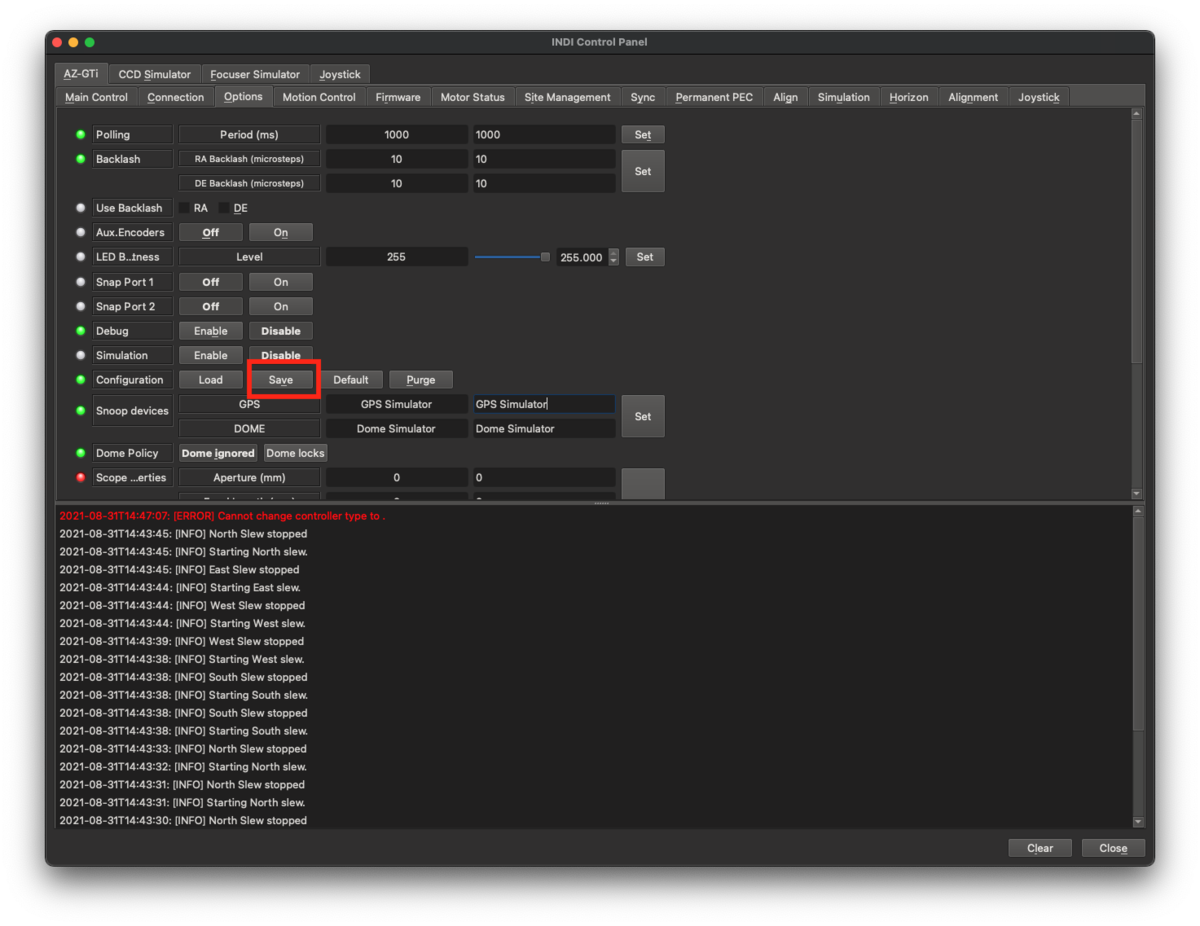
Task: Edit the DE Backlash input field
Action: (544, 184)
